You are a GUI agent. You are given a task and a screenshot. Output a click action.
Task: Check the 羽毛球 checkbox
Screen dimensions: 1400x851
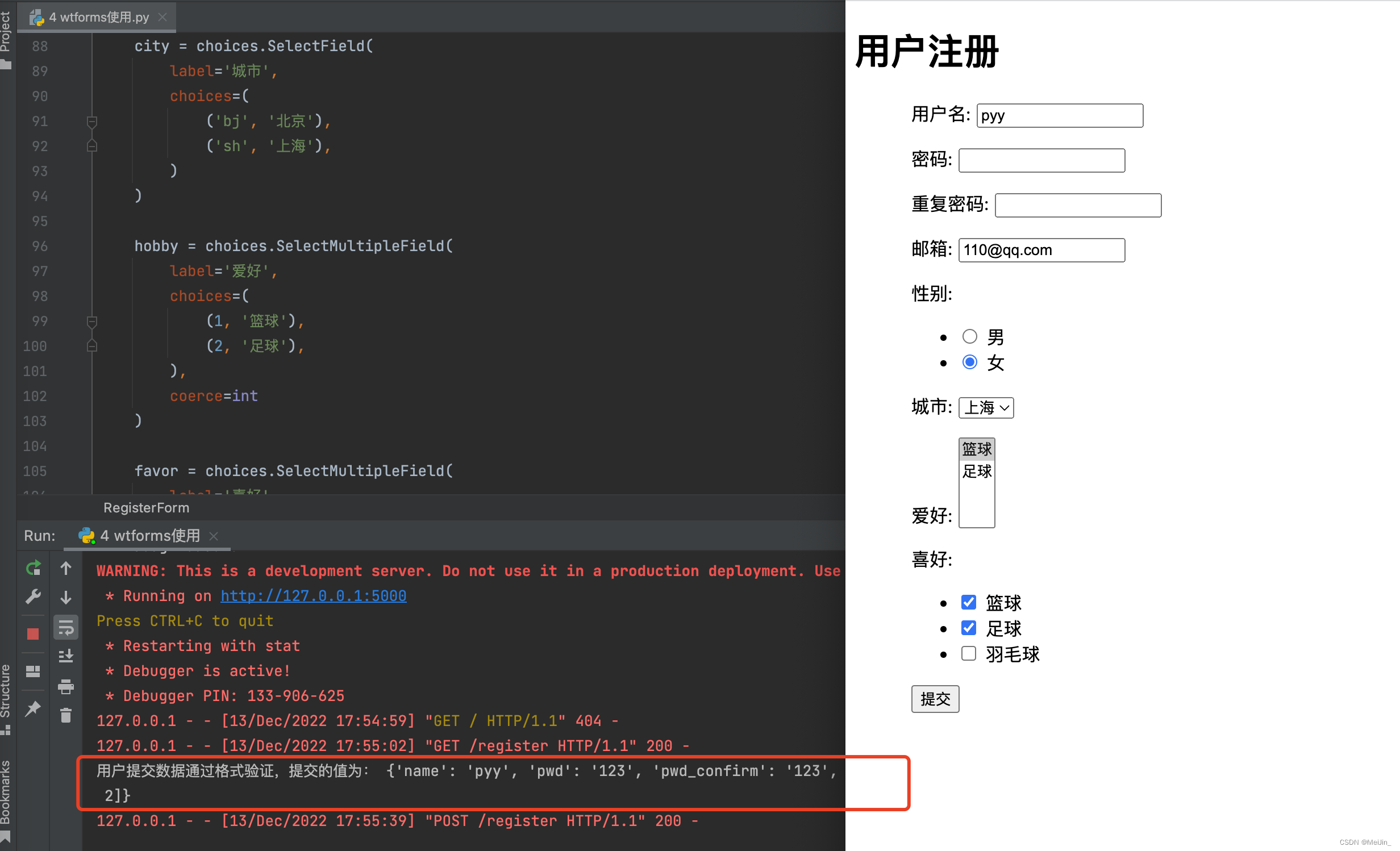pyautogui.click(x=969, y=653)
